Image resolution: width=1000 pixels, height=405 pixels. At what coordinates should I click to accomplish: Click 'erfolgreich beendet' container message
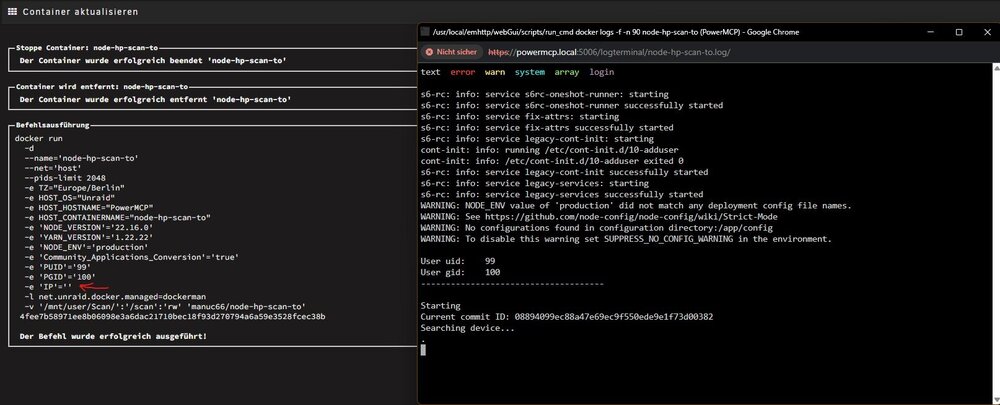click(153, 61)
